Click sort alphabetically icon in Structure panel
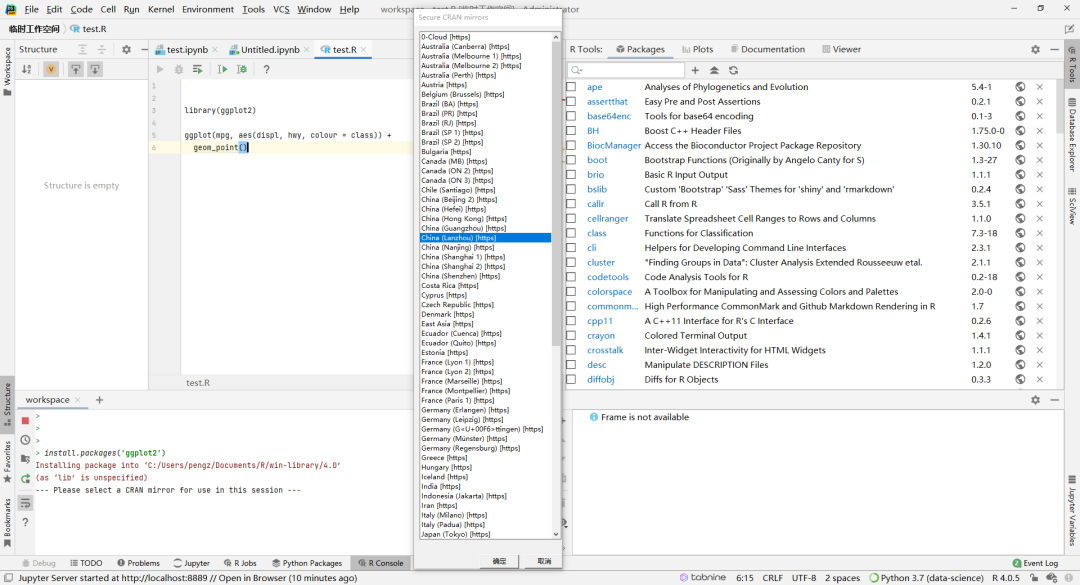Viewport: 1080px width, 585px height. click(27, 69)
